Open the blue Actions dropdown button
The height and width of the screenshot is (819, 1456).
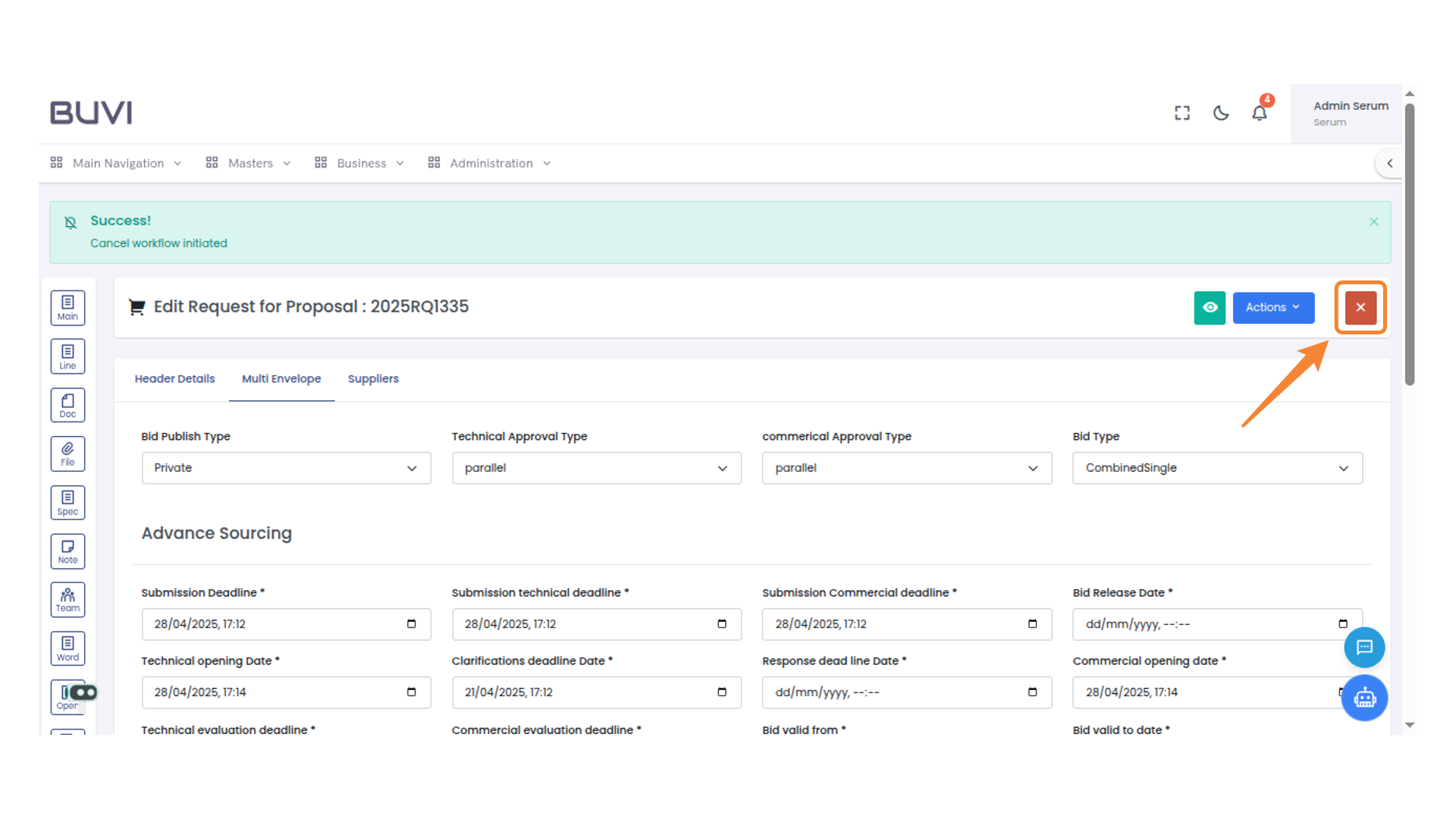tap(1272, 307)
